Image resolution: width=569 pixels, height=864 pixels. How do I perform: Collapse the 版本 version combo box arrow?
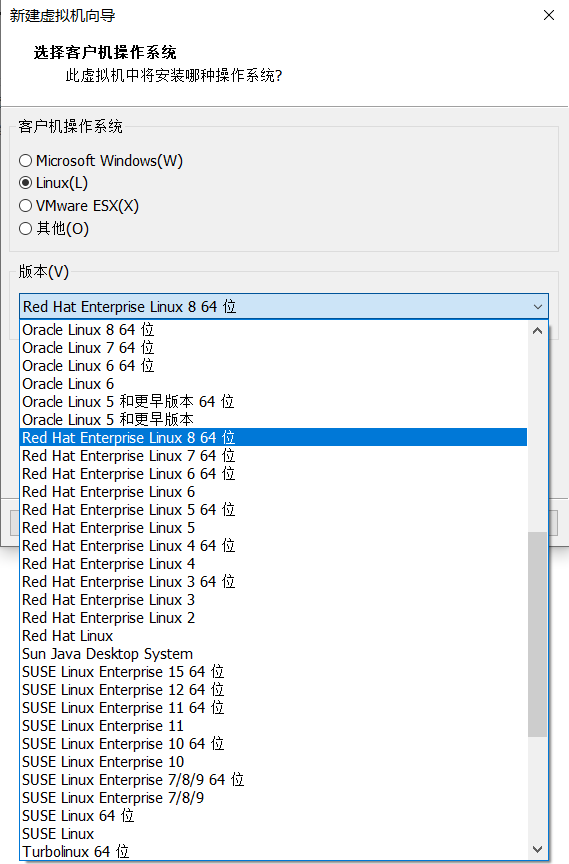538,307
